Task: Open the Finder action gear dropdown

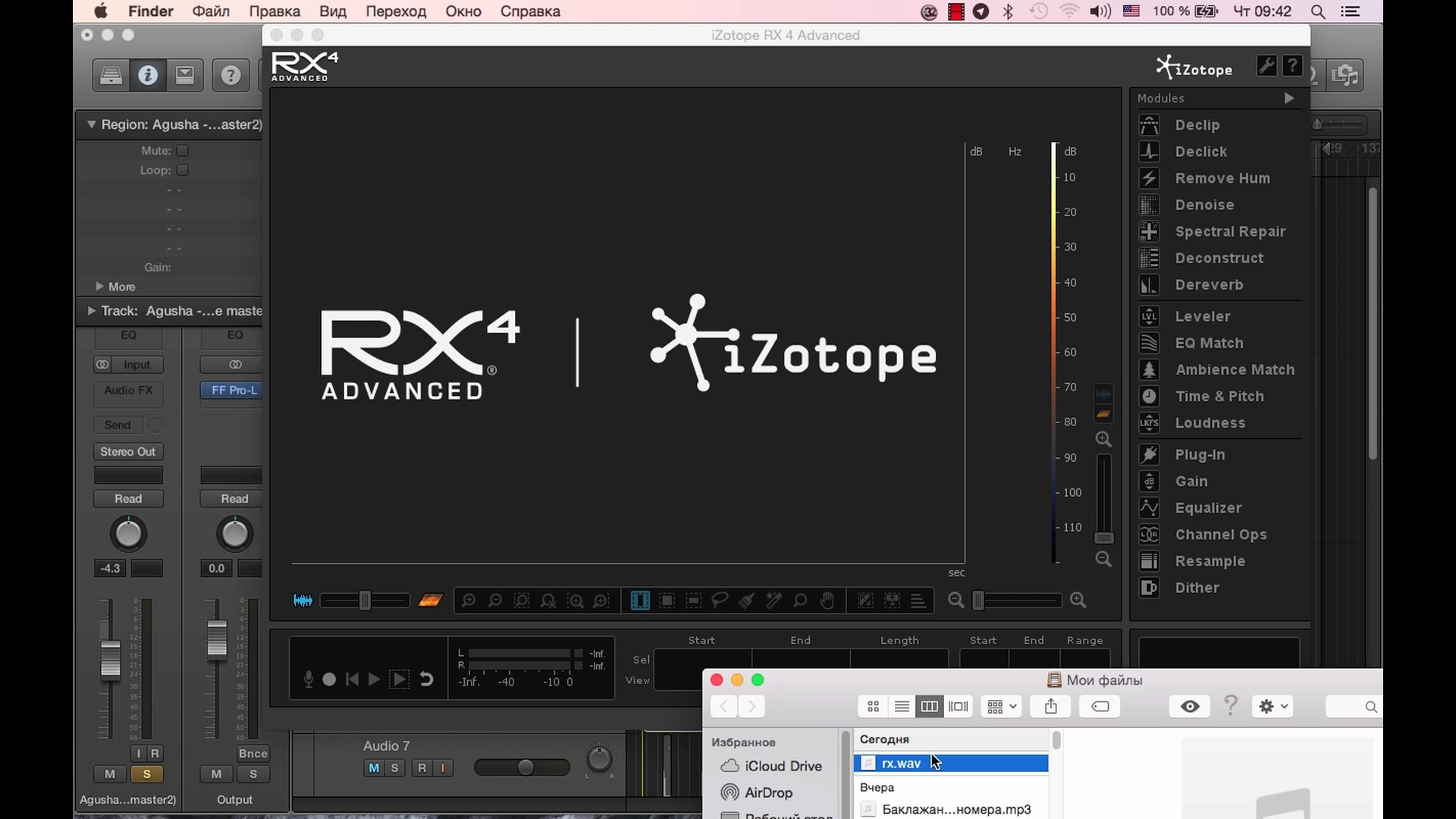Action: (x=1273, y=706)
